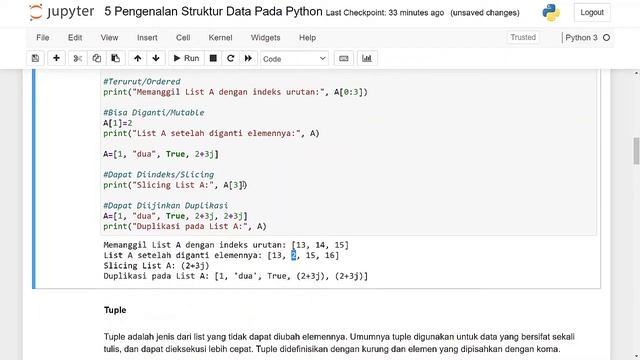Open the View menu
The image size is (640, 360).
[109, 38]
